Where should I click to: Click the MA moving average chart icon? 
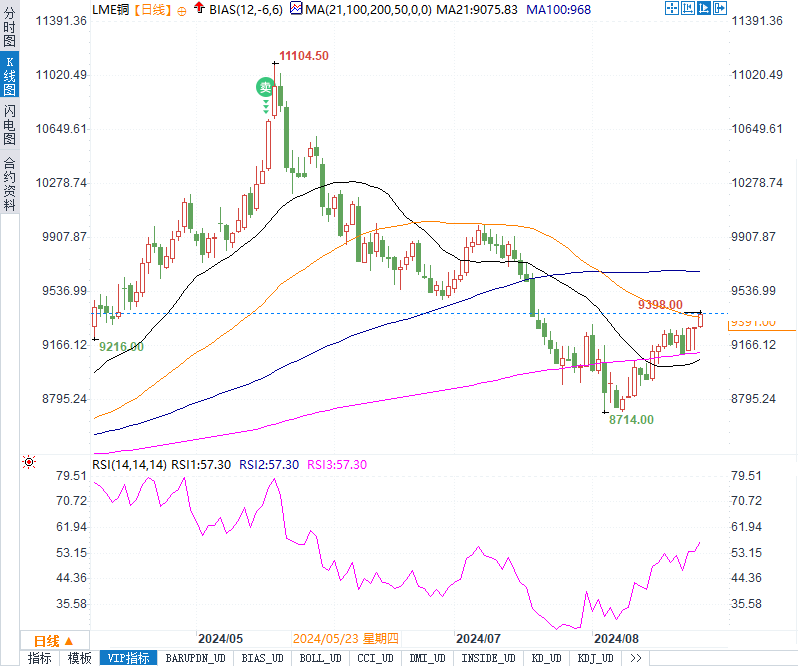tap(297, 9)
